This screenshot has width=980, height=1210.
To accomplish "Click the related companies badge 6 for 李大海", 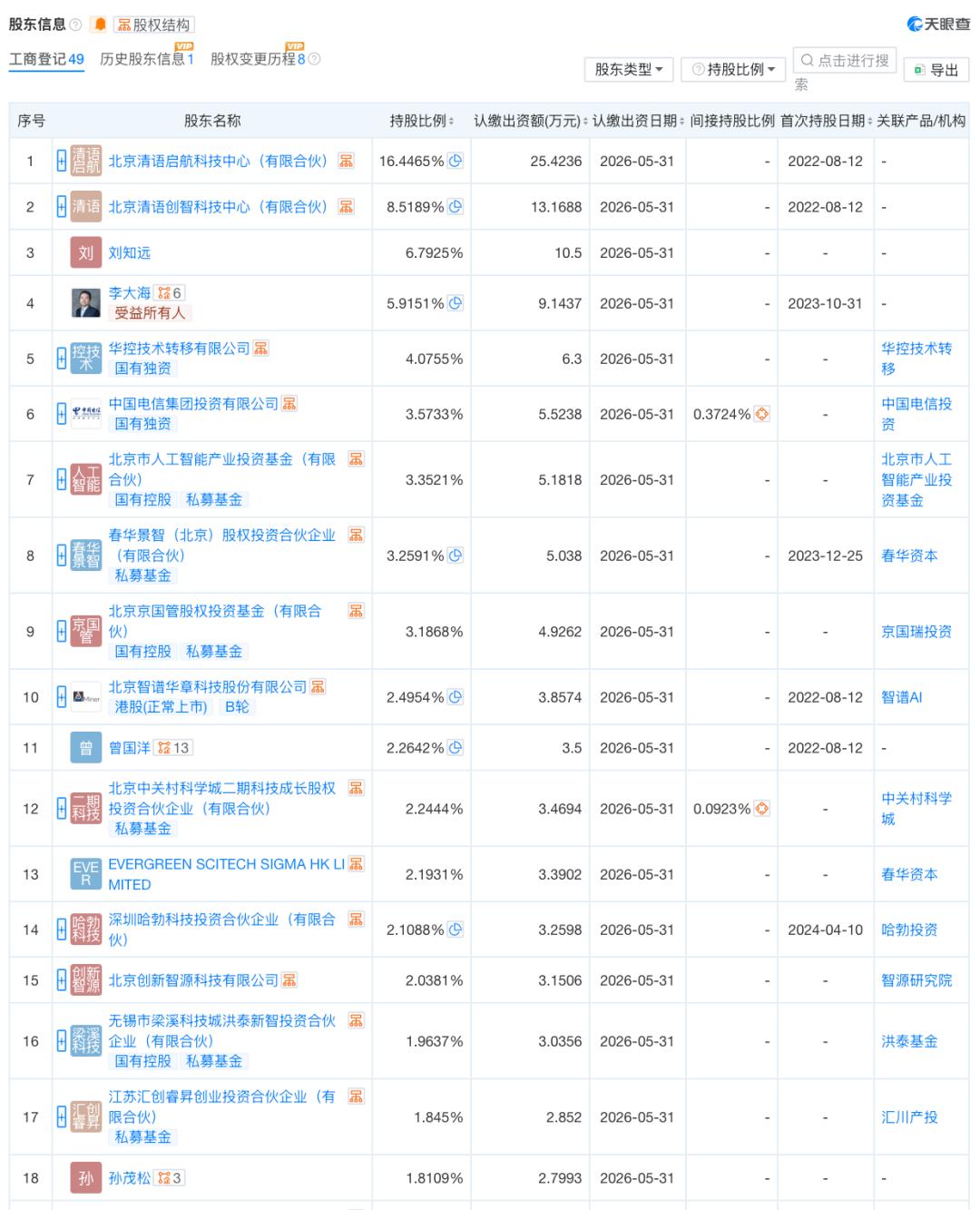I will point(170,293).
